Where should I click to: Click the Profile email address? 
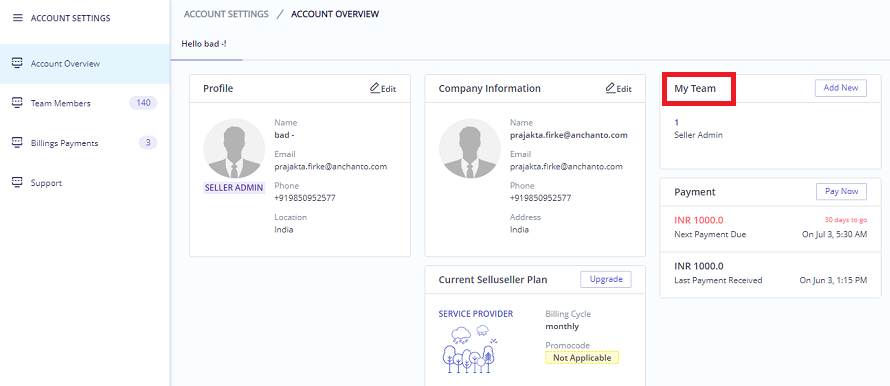coord(331,167)
